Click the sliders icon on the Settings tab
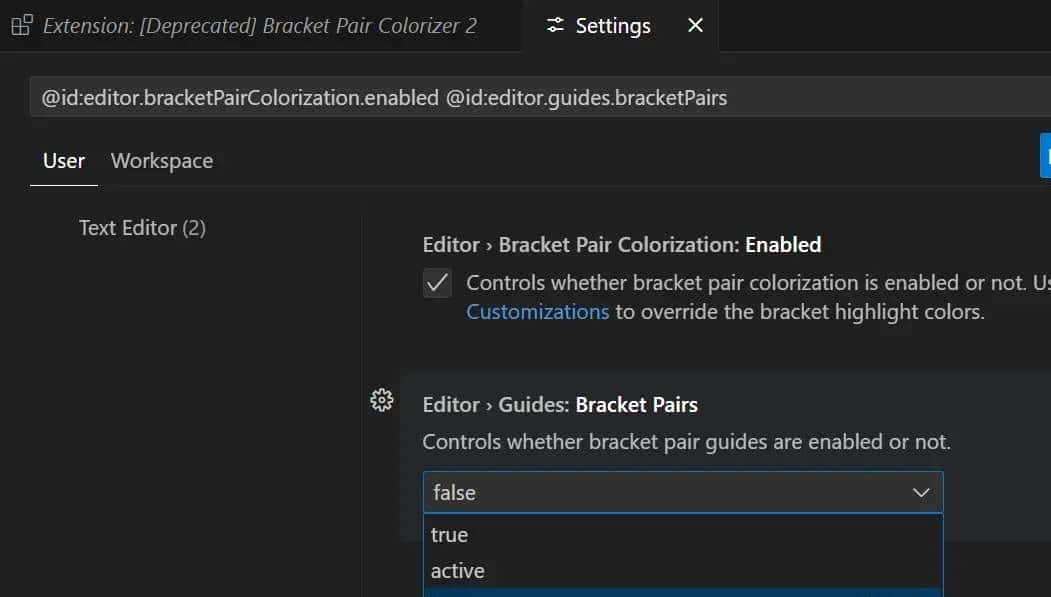 556,25
